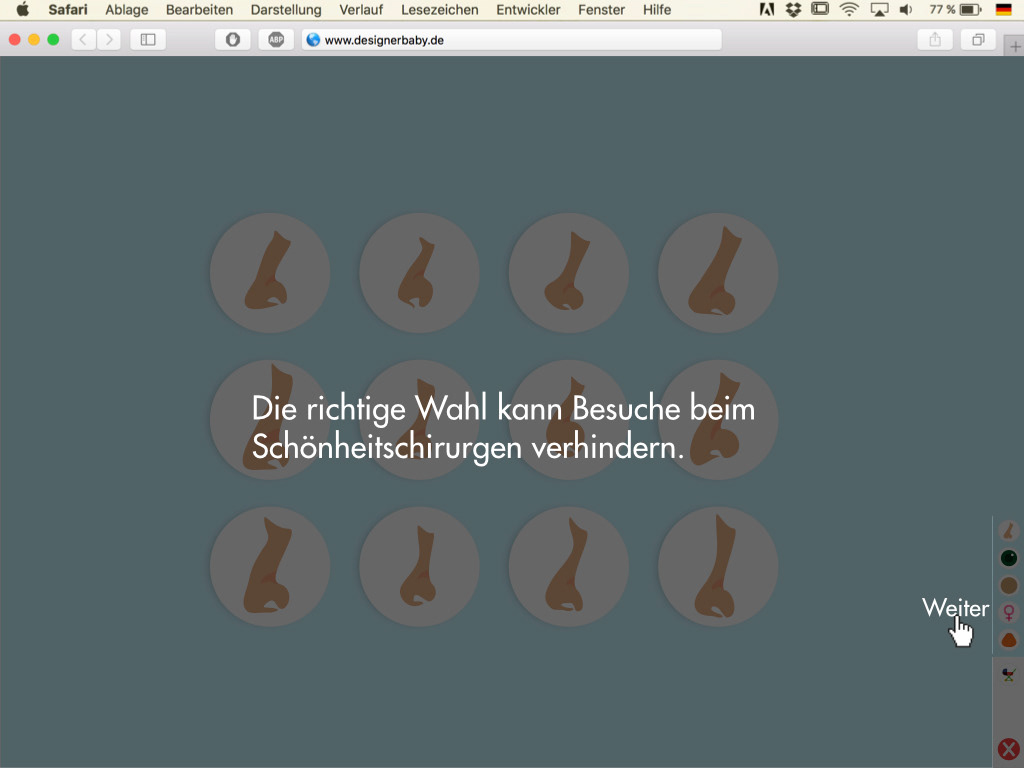Choose the first nose in the top row
Image resolution: width=1024 pixels, height=768 pixels.
[270, 273]
